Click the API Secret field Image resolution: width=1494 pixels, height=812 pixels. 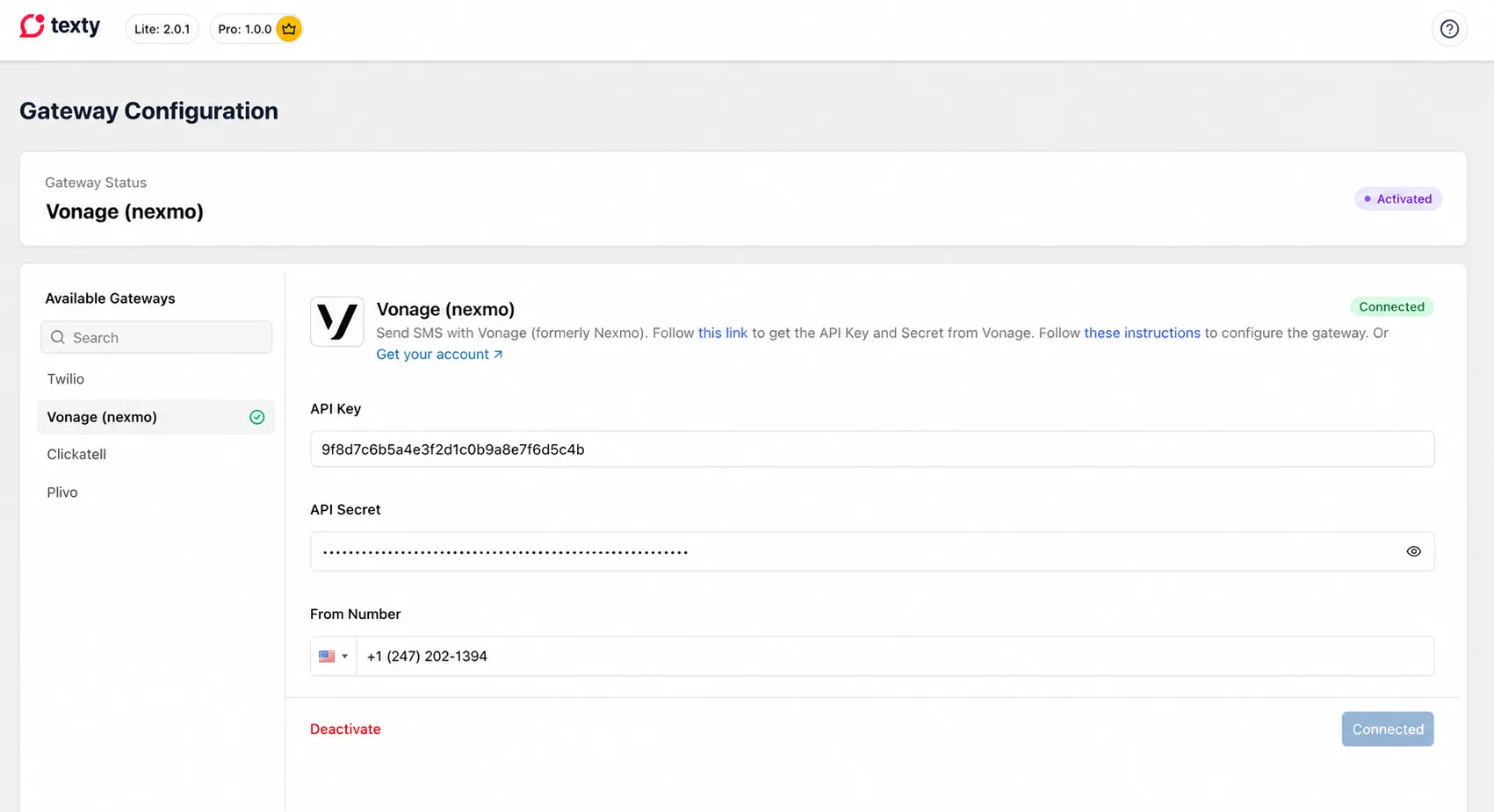tap(872, 551)
